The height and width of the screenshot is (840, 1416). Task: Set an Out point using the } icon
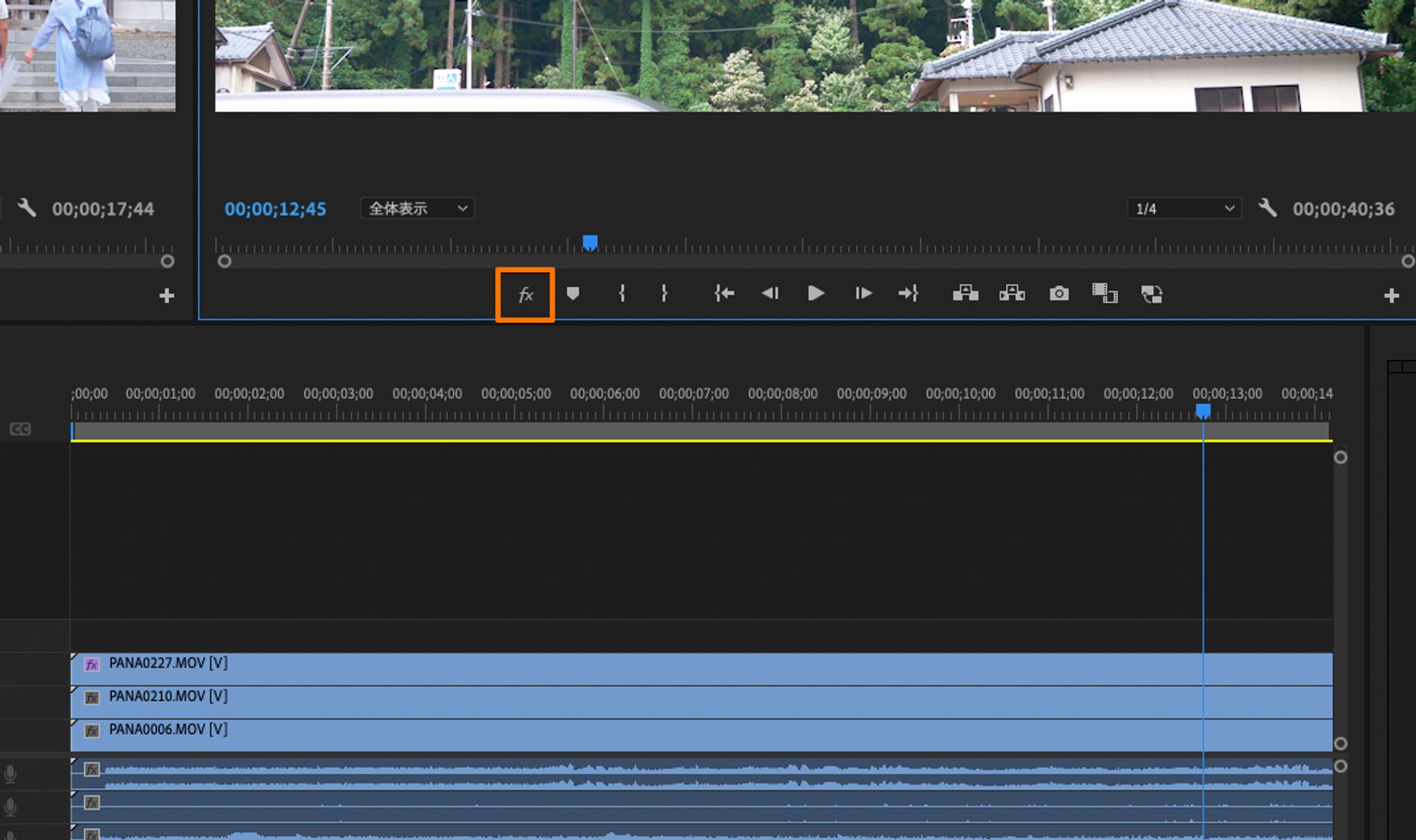[x=664, y=294]
